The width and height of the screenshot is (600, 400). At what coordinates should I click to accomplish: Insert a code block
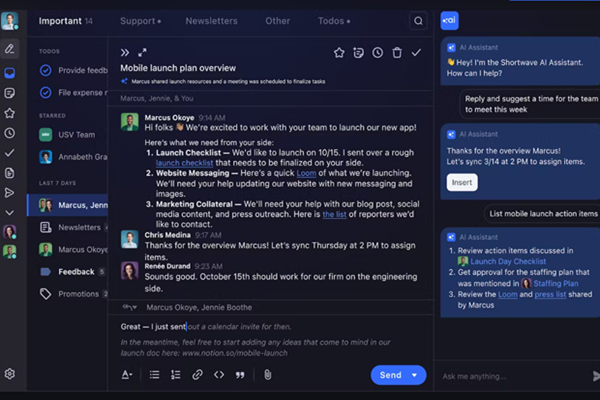point(219,375)
